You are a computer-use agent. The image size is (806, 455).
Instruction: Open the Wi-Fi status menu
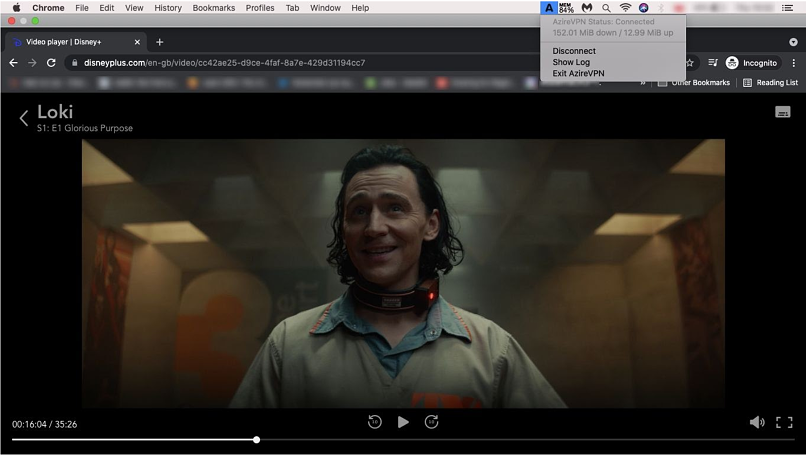(x=625, y=8)
